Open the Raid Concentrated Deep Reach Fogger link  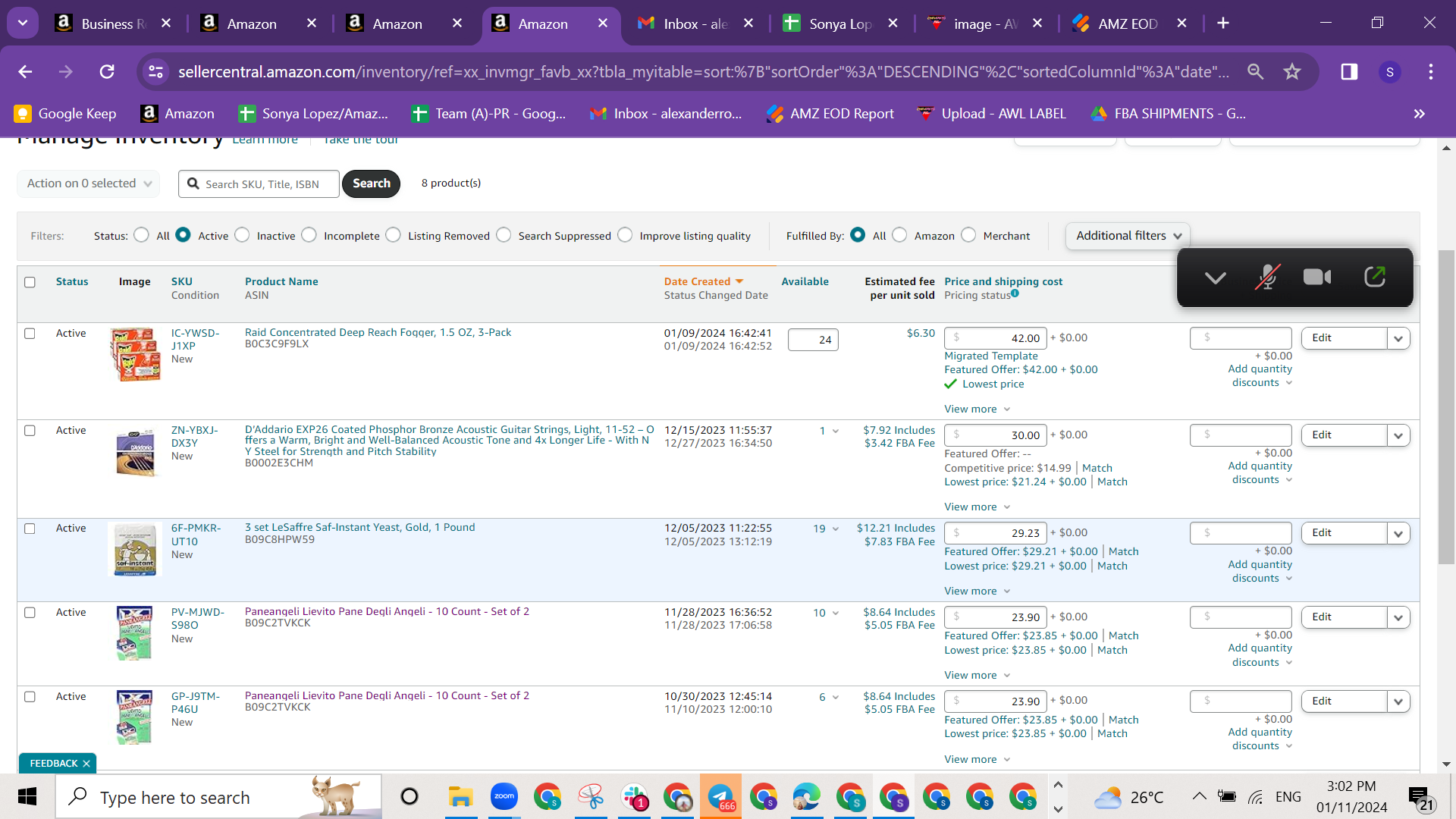pos(378,332)
